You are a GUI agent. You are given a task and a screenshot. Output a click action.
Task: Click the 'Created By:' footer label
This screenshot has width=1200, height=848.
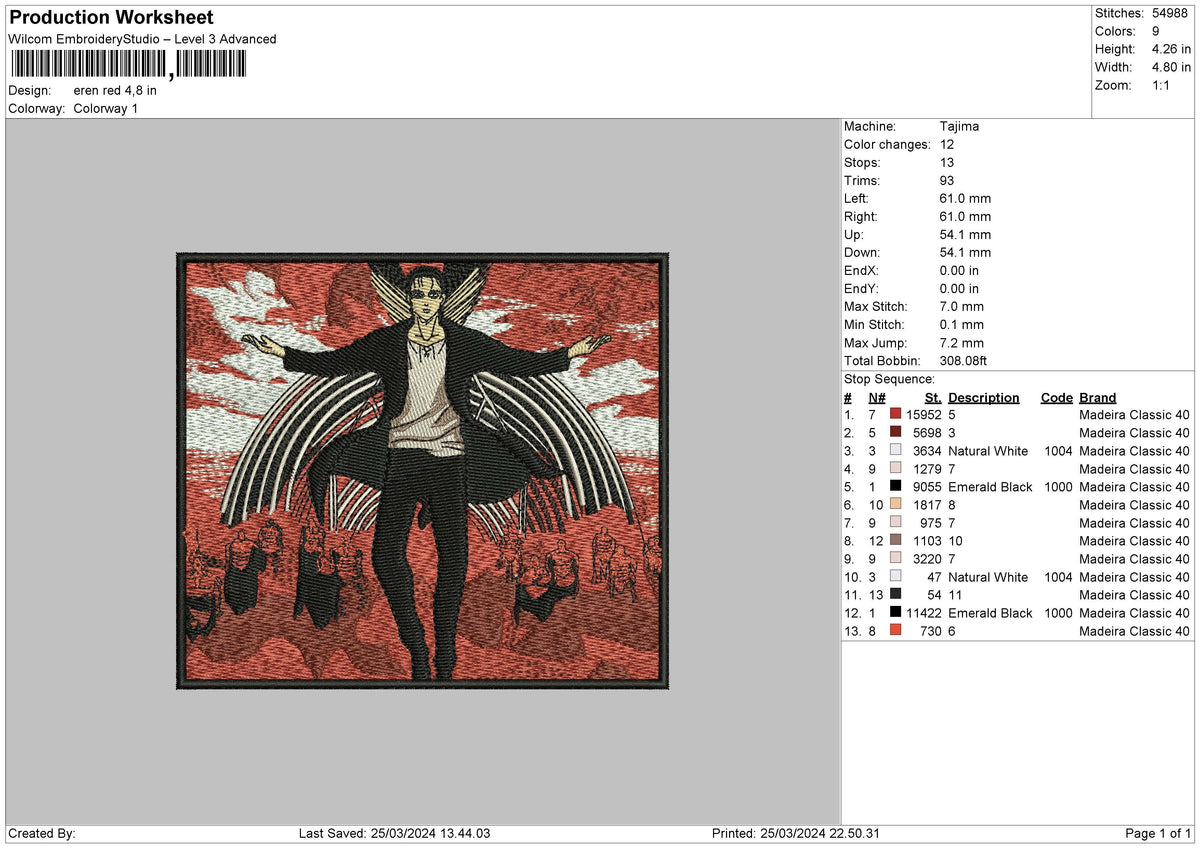pyautogui.click(x=42, y=833)
